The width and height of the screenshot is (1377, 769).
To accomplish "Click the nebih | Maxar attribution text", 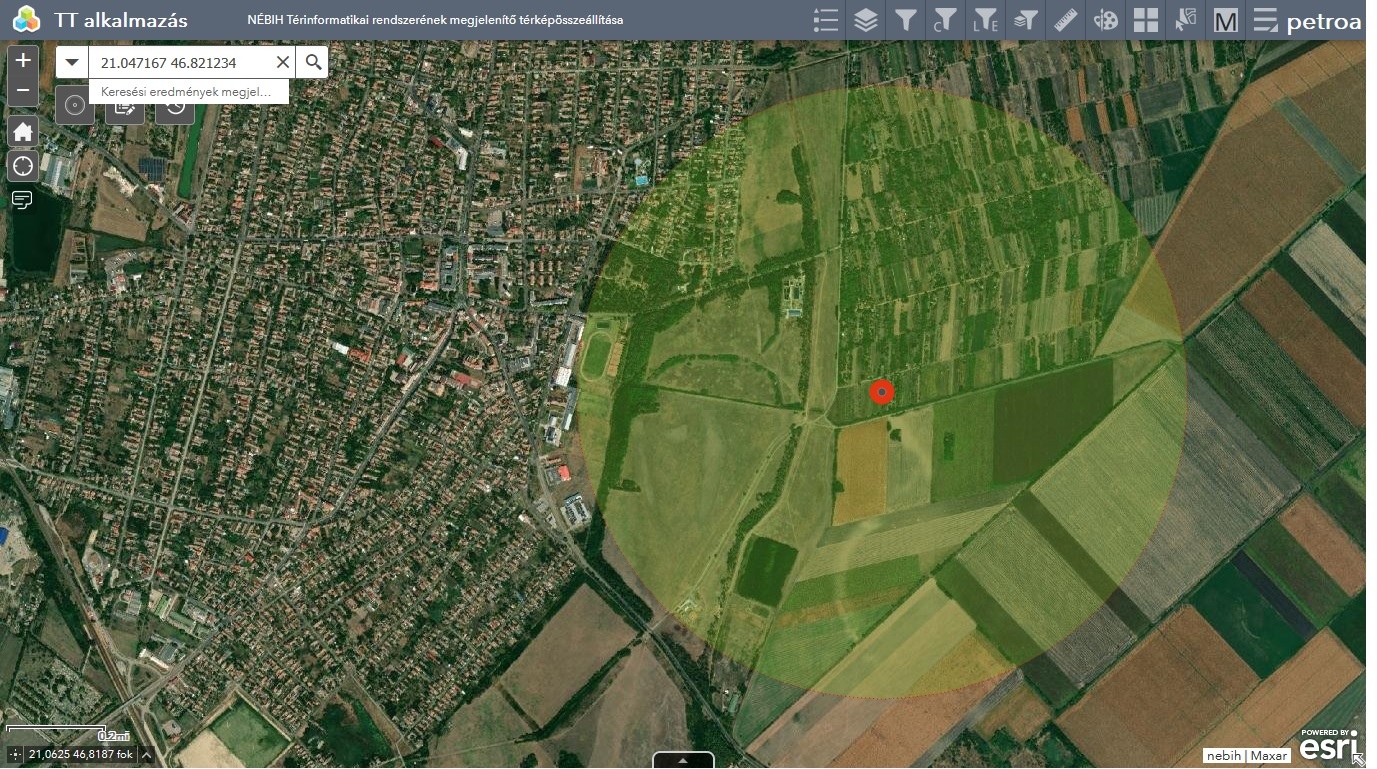I will (1248, 757).
